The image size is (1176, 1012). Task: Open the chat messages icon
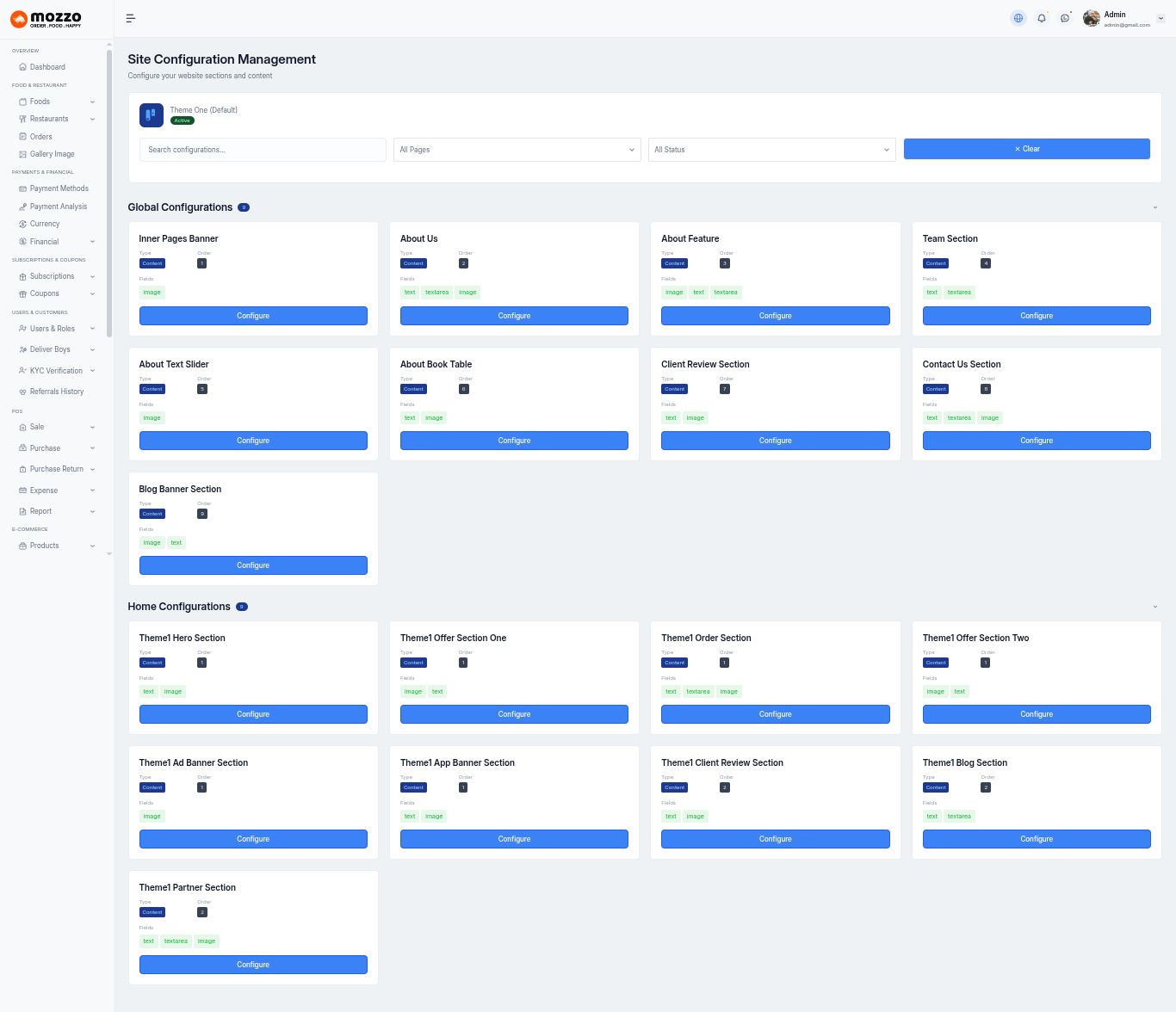(1065, 18)
